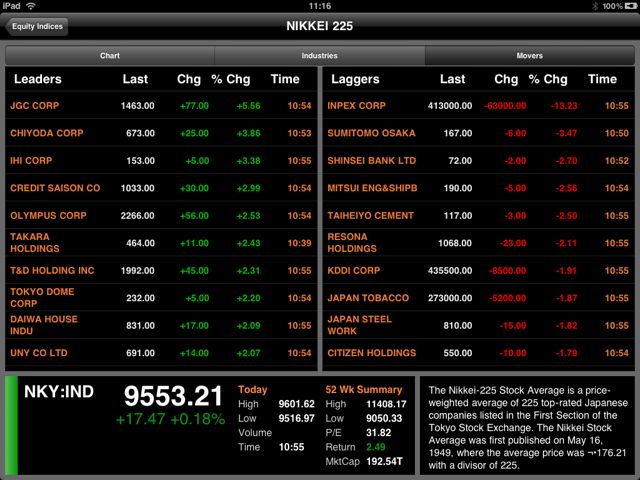Screen dimensions: 640x480
Task: Tap 52 week Low value 9050.33
Action: (384, 418)
